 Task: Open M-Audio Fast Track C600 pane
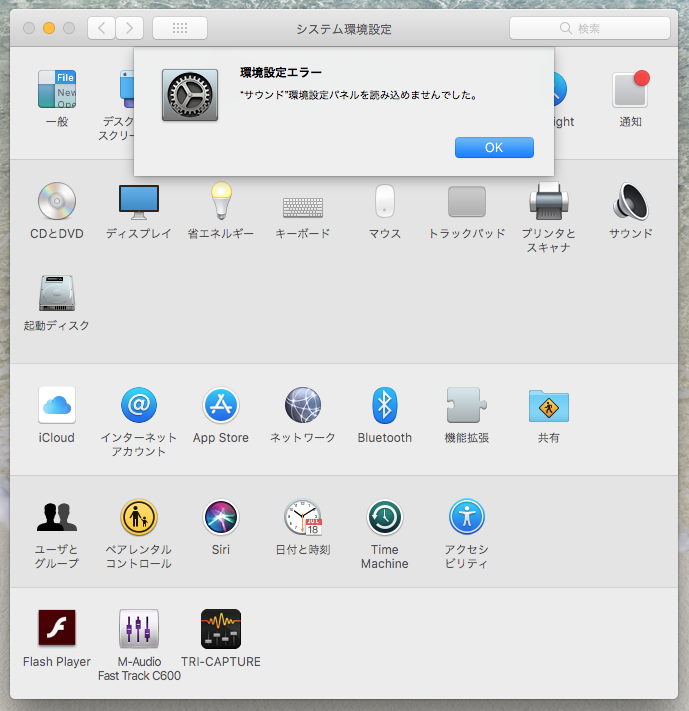(x=139, y=630)
